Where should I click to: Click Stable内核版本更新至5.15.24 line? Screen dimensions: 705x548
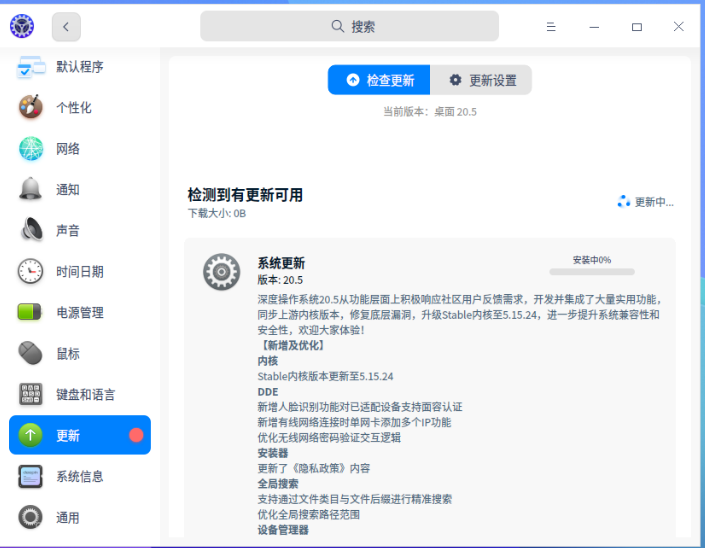(325, 376)
